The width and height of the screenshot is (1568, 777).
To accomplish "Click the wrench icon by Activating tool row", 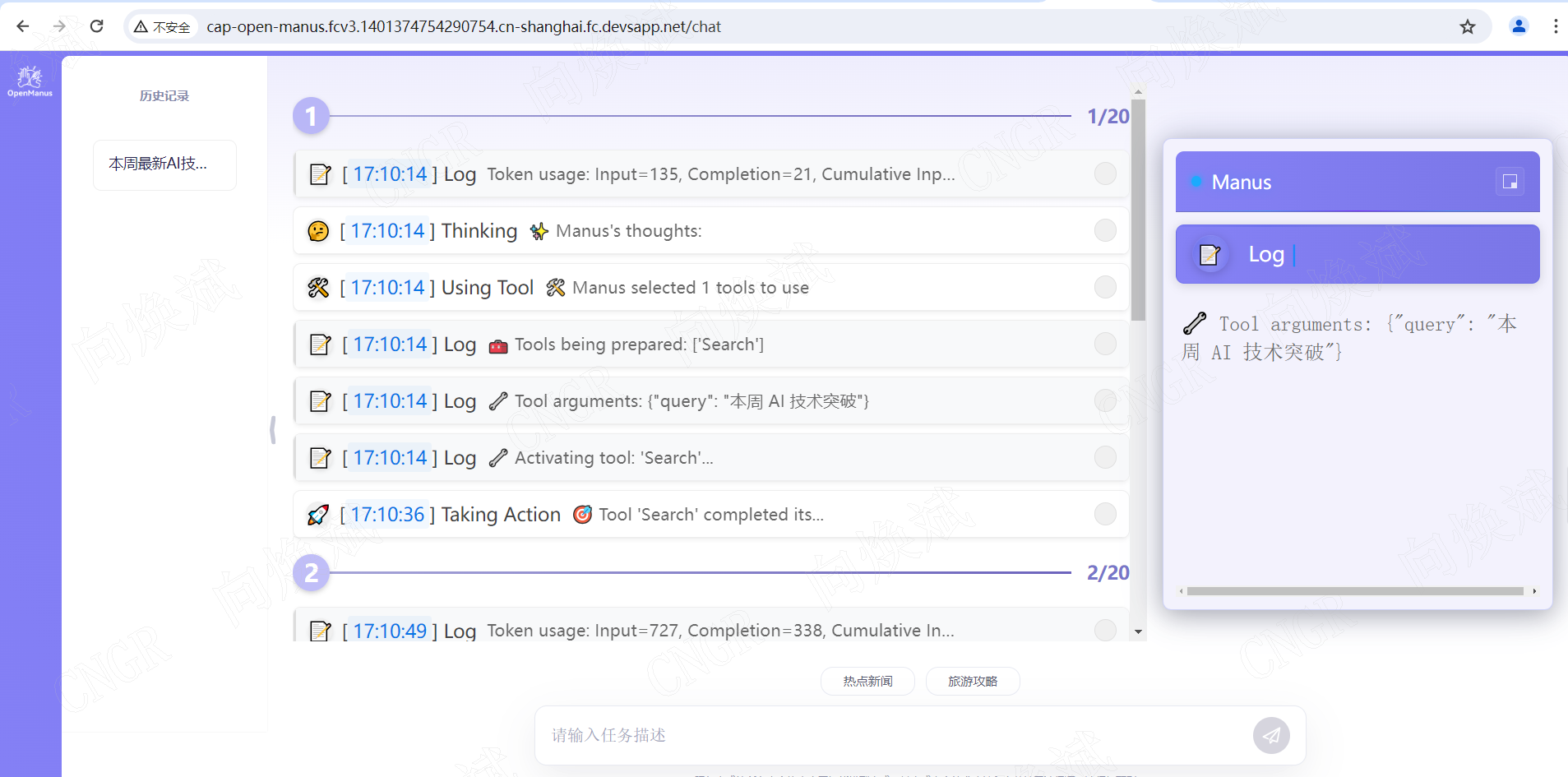I will coord(497,458).
